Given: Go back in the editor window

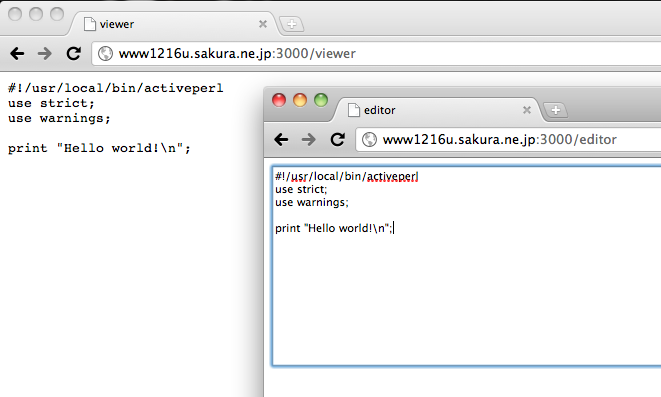Looking at the screenshot, I should (281, 139).
